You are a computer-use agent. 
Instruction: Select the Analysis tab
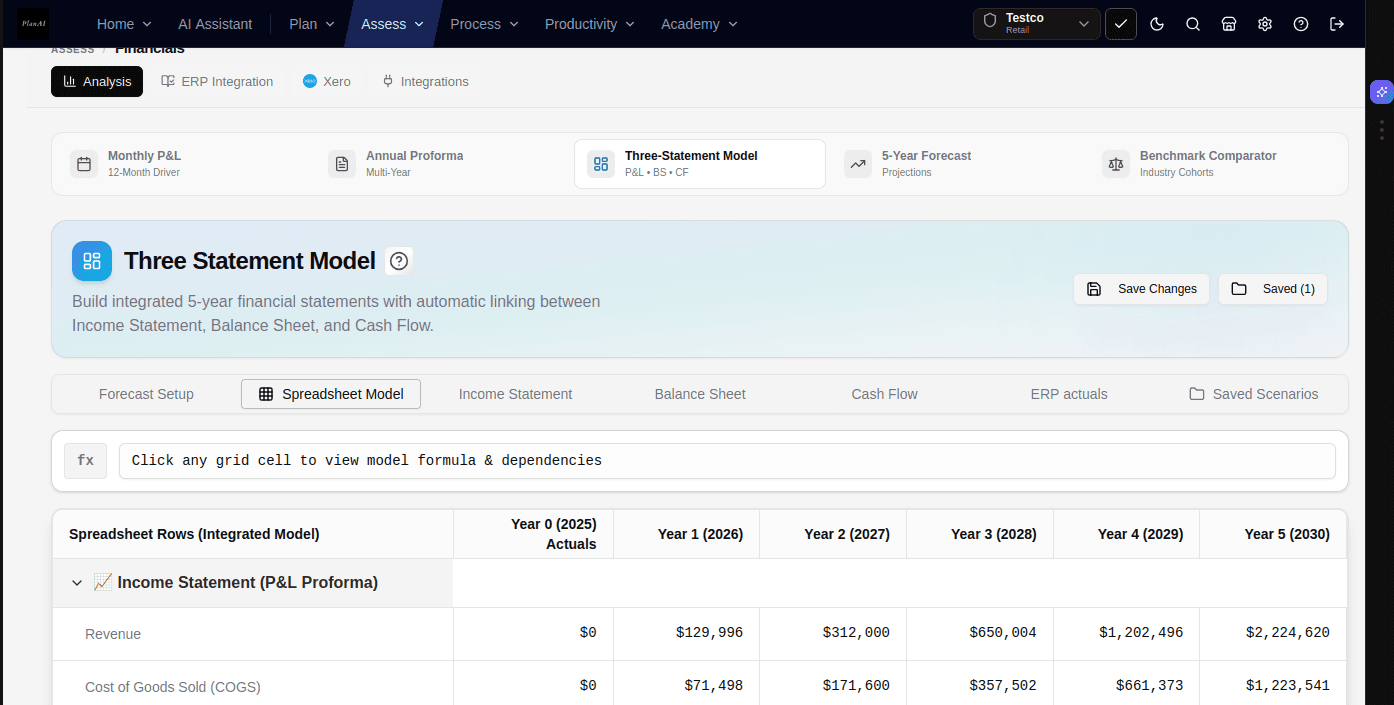(x=97, y=81)
